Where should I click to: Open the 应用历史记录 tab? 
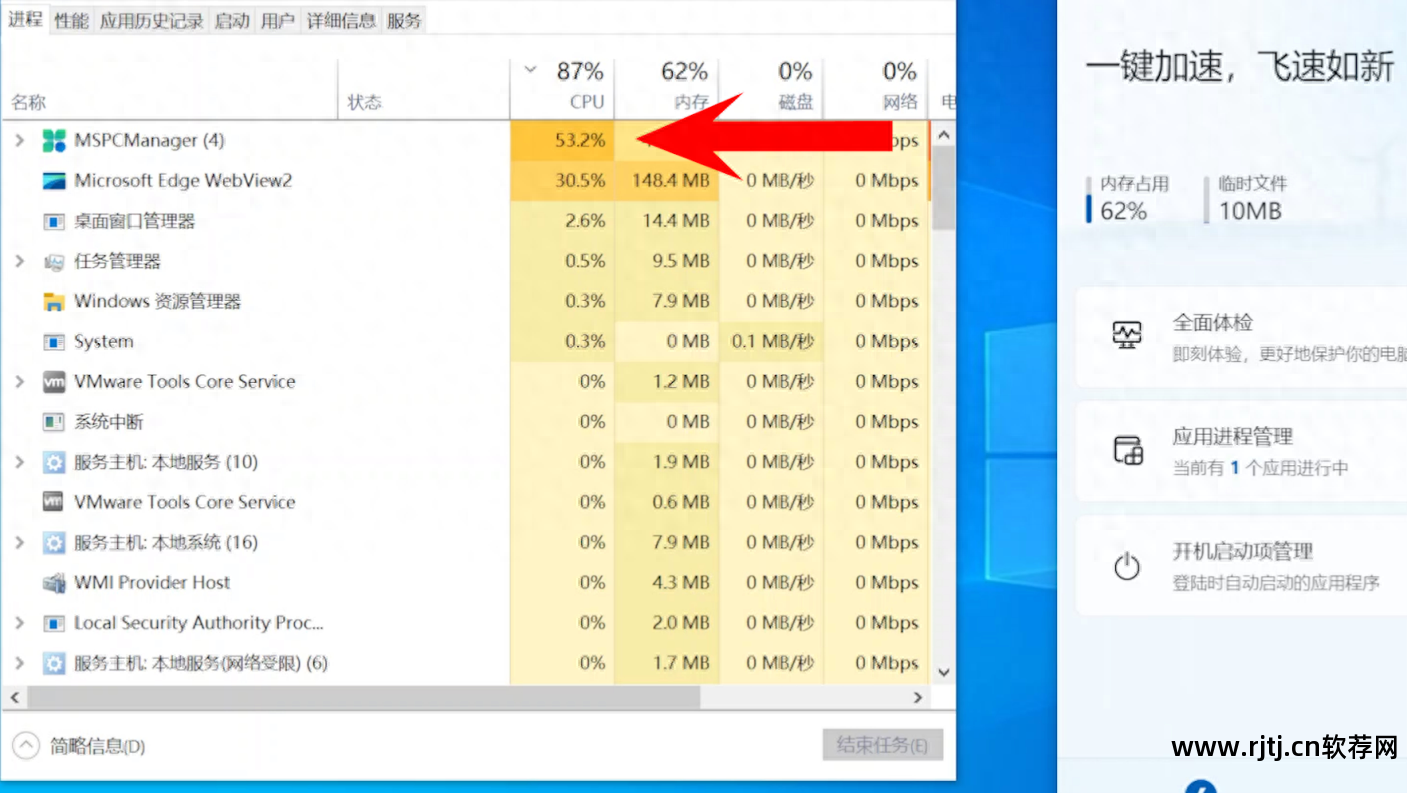click(x=152, y=20)
